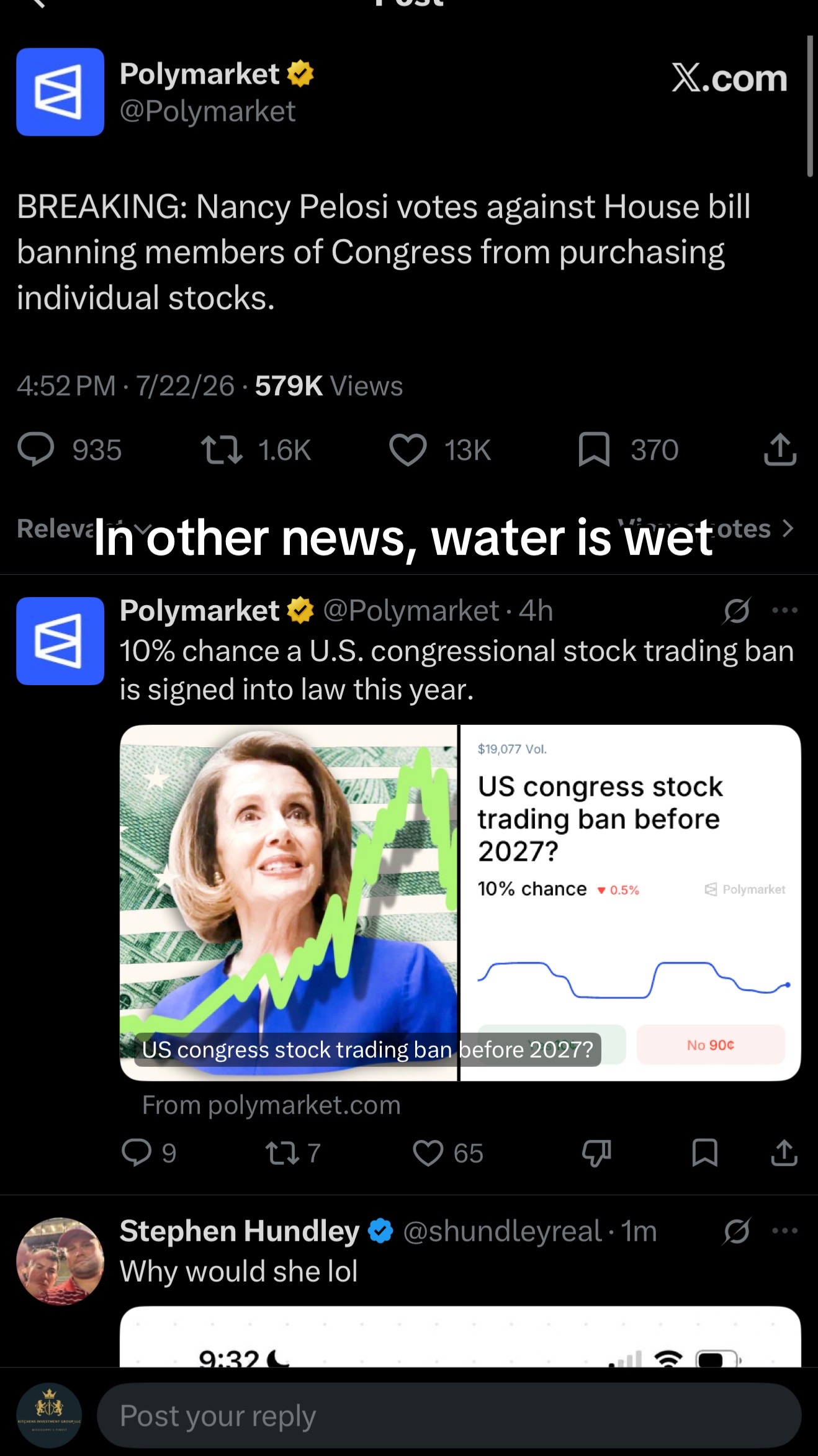Repost the main Polymarket post

click(222, 450)
